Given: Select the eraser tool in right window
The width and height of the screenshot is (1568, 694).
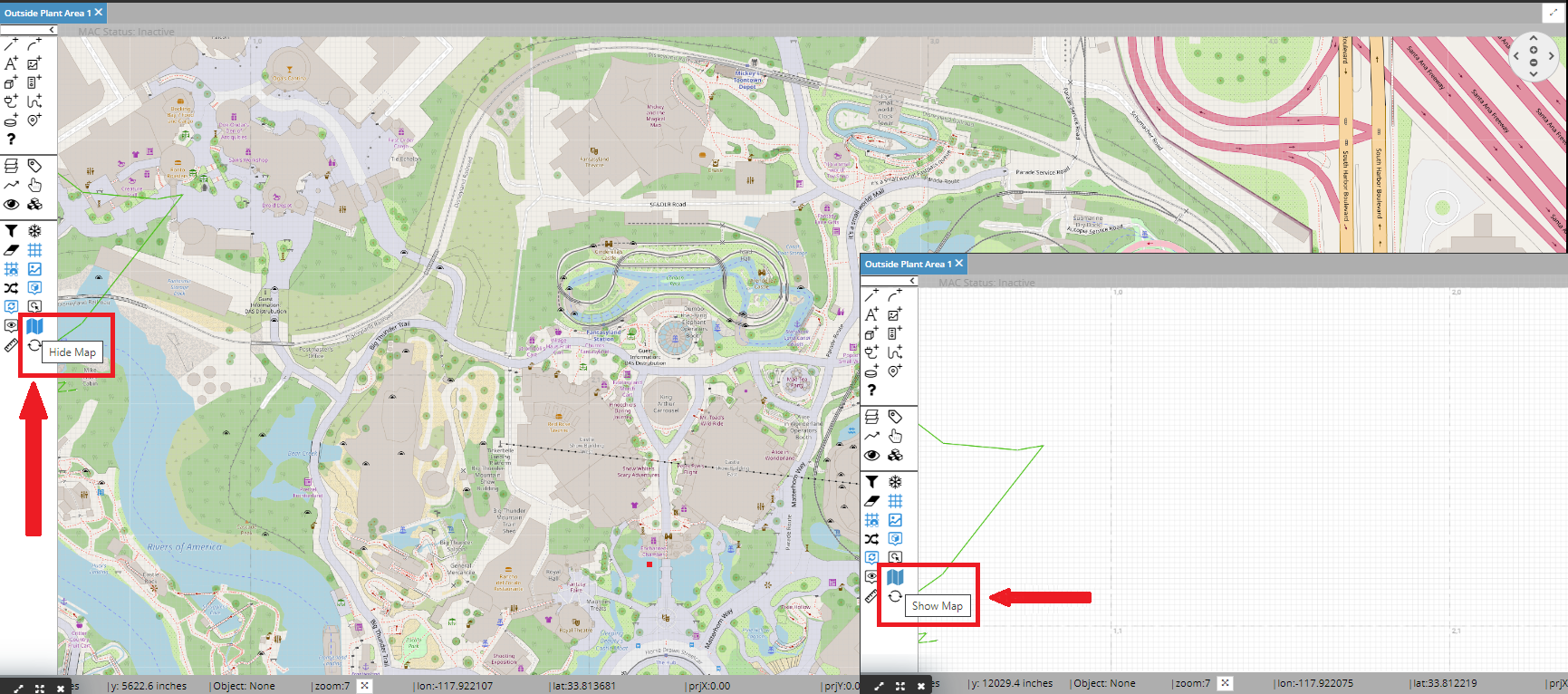Looking at the screenshot, I should tap(871, 501).
